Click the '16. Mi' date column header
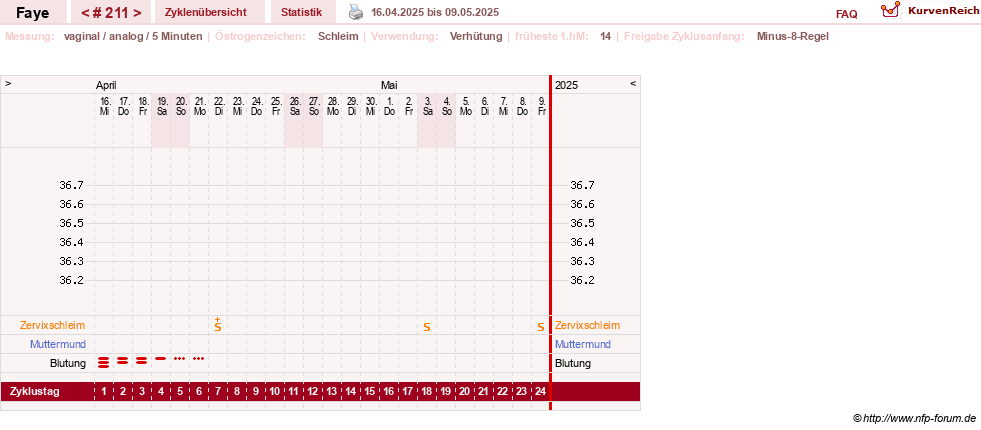The height and width of the screenshot is (430, 981). [x=104, y=106]
